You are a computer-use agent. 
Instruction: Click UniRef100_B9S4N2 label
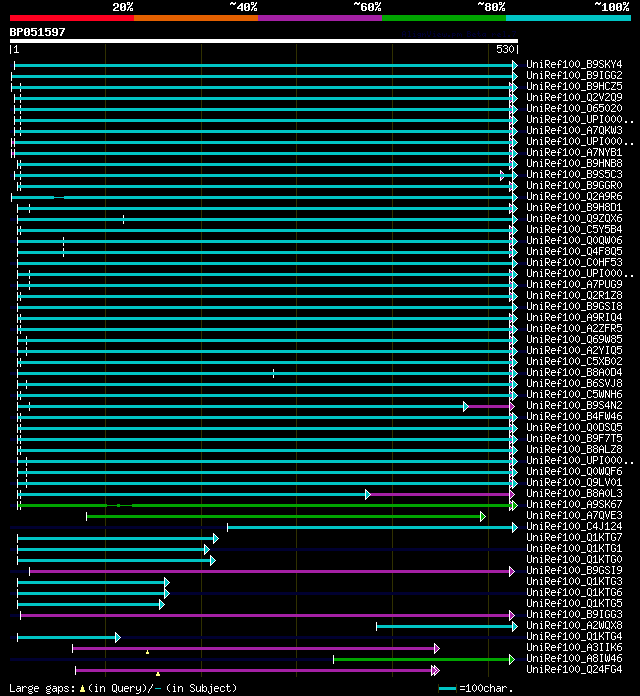coord(574,405)
